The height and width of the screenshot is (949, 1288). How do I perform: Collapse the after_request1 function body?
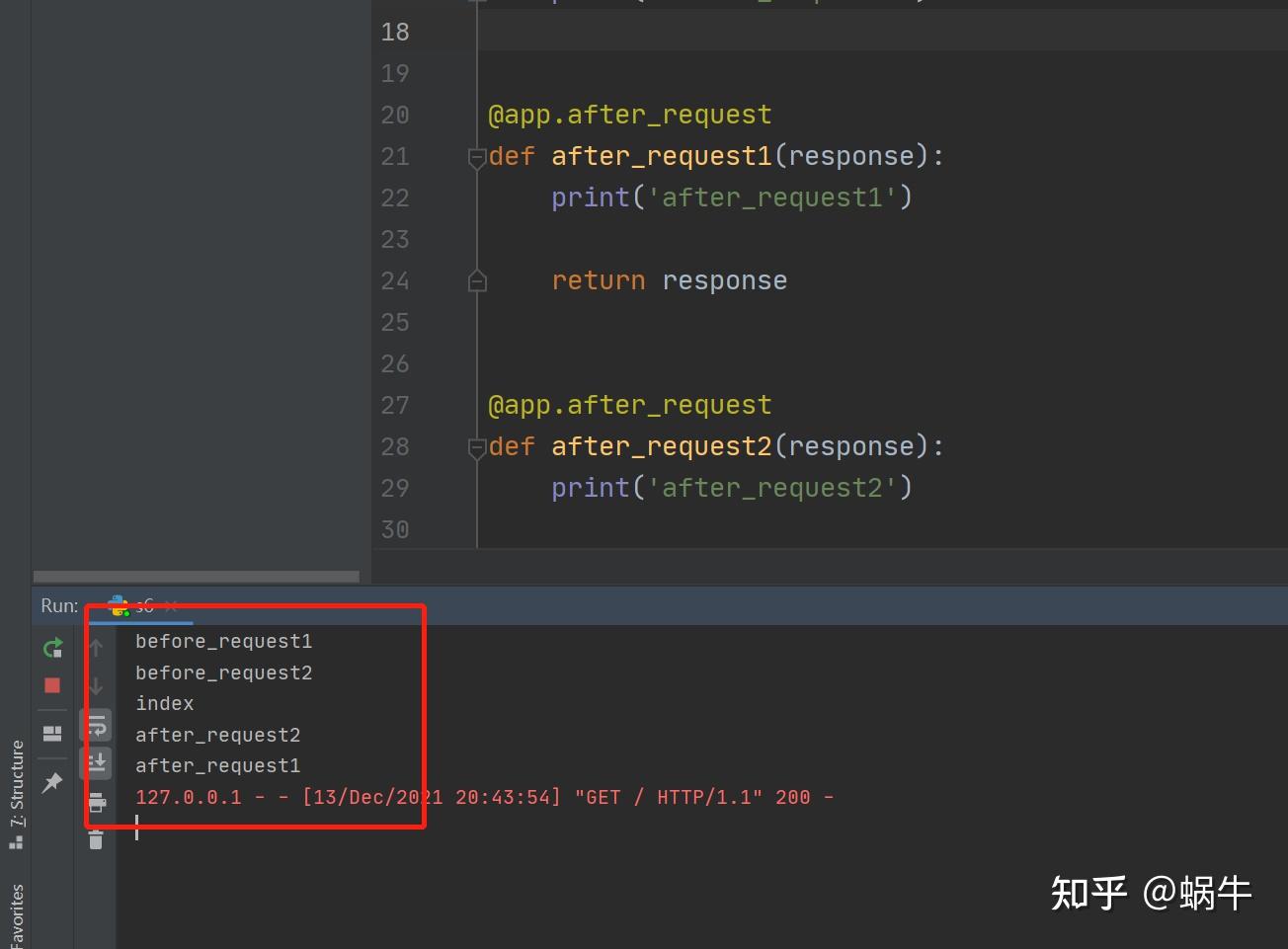[477, 156]
